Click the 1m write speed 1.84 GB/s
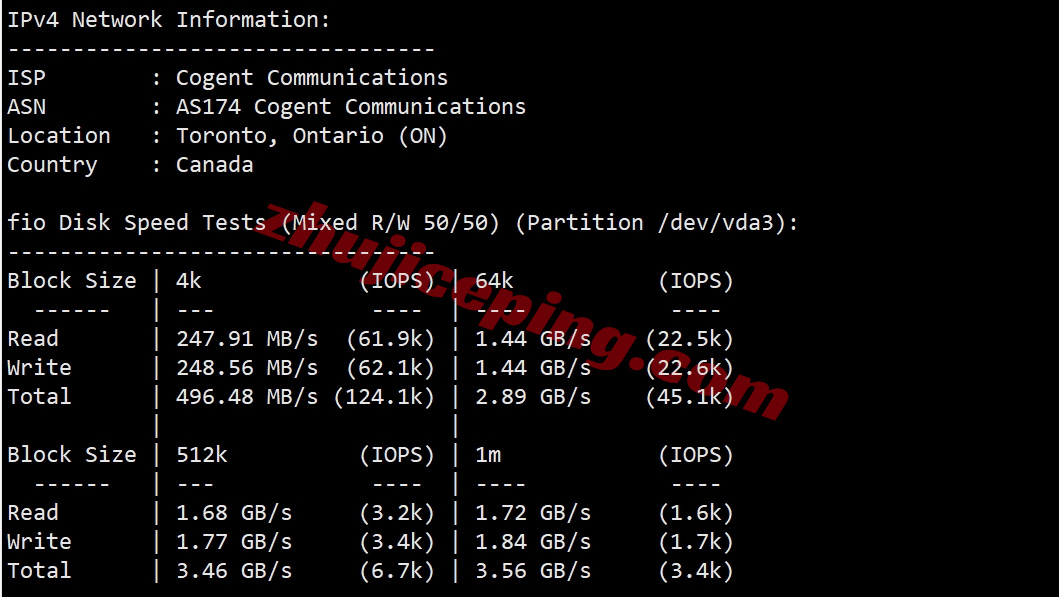Viewport: 1059px width, 597px height. (x=533, y=542)
